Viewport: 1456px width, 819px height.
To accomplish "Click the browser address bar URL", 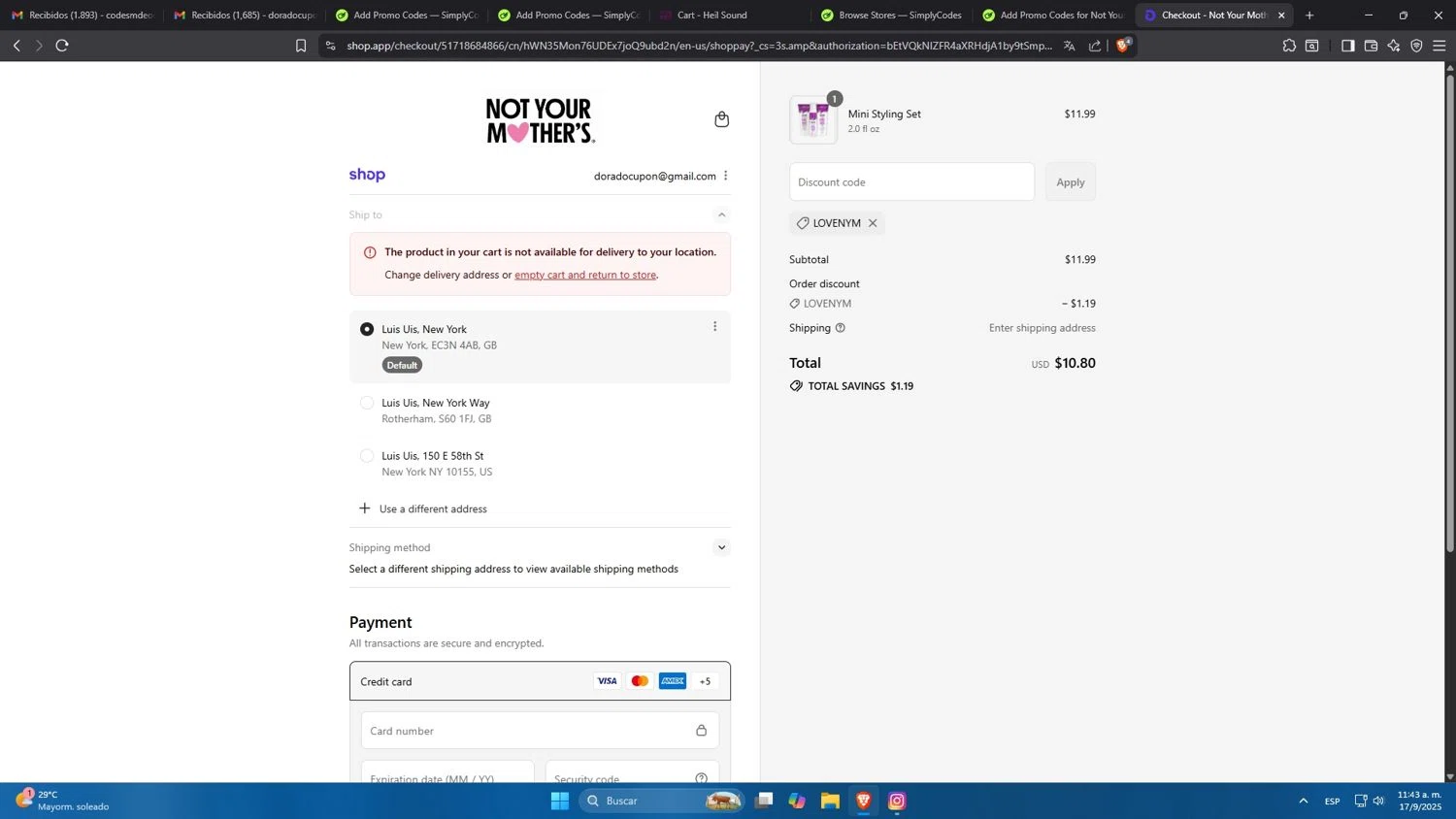I will coord(699,46).
